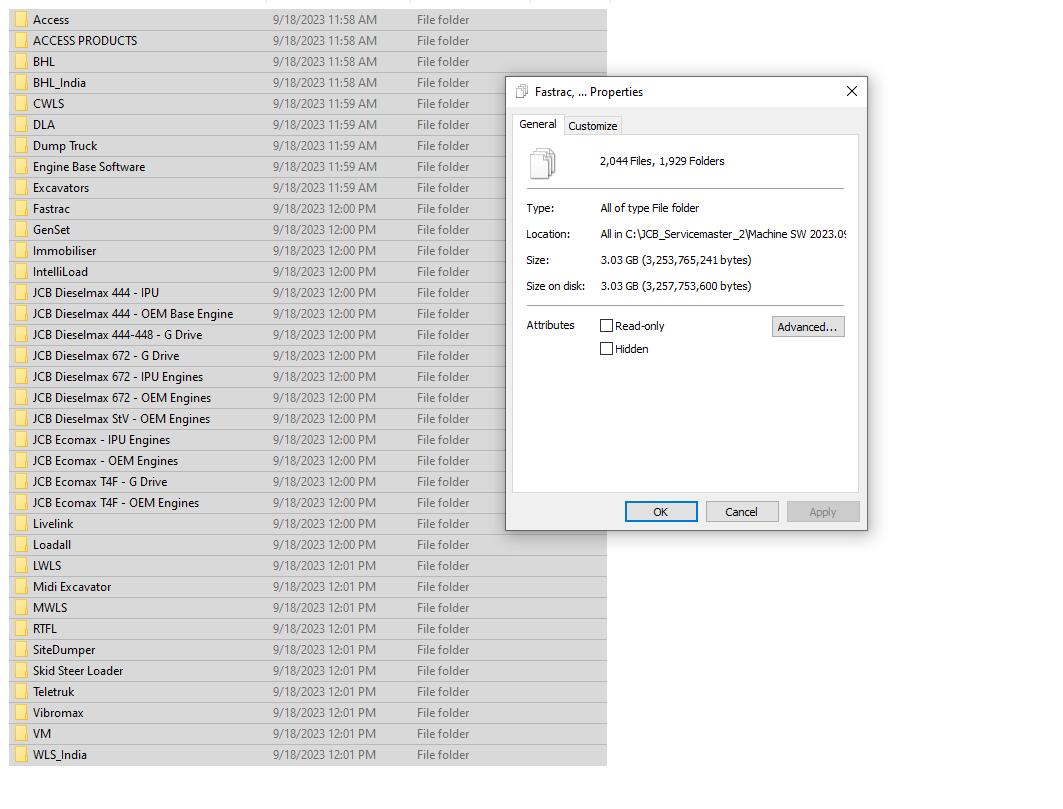Screen dimensions: 1063x809
Task: Click the Engine Base Software folder icon
Action: 22,167
